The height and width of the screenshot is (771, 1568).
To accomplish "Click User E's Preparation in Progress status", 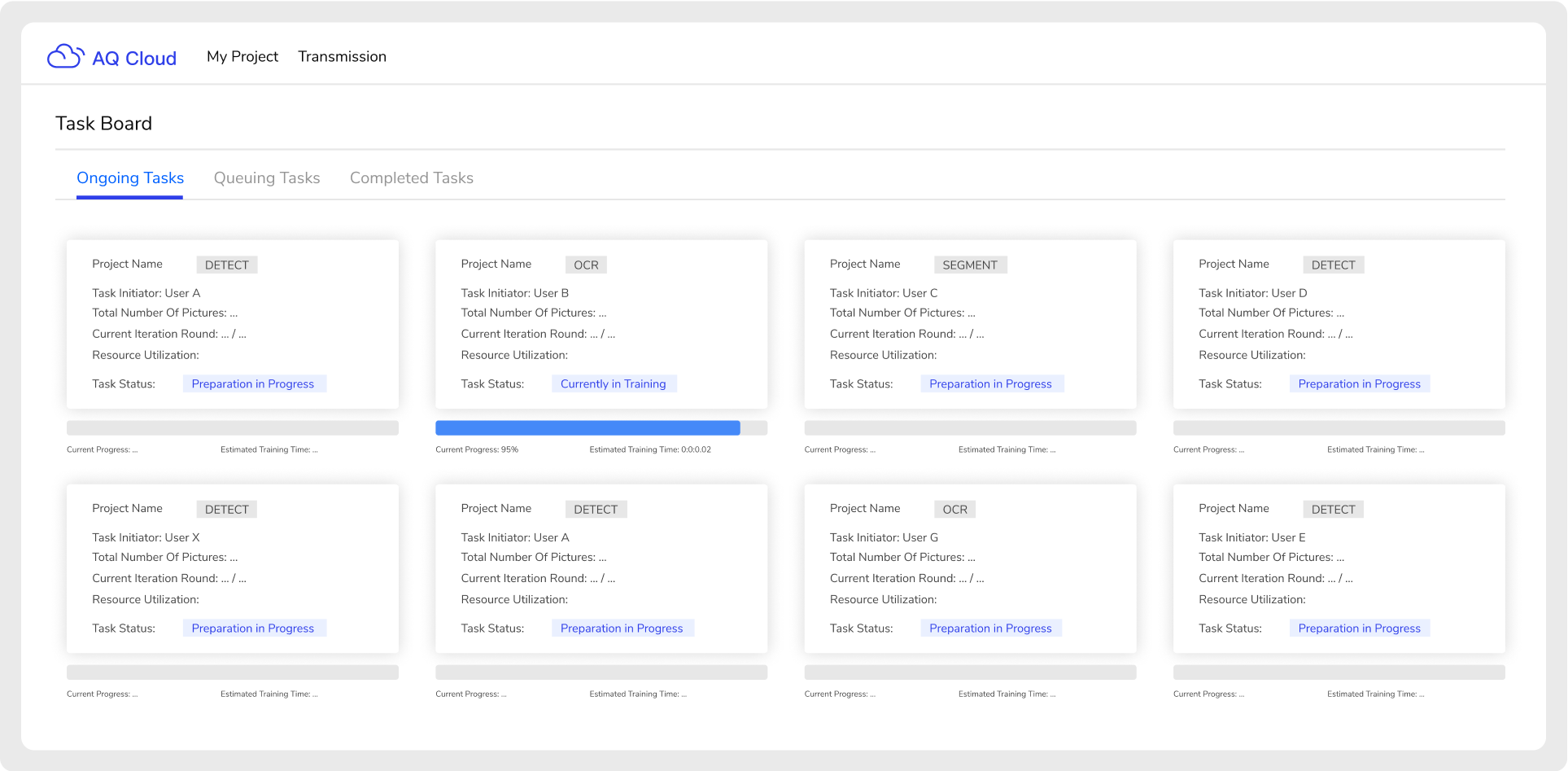I will click(1359, 629).
